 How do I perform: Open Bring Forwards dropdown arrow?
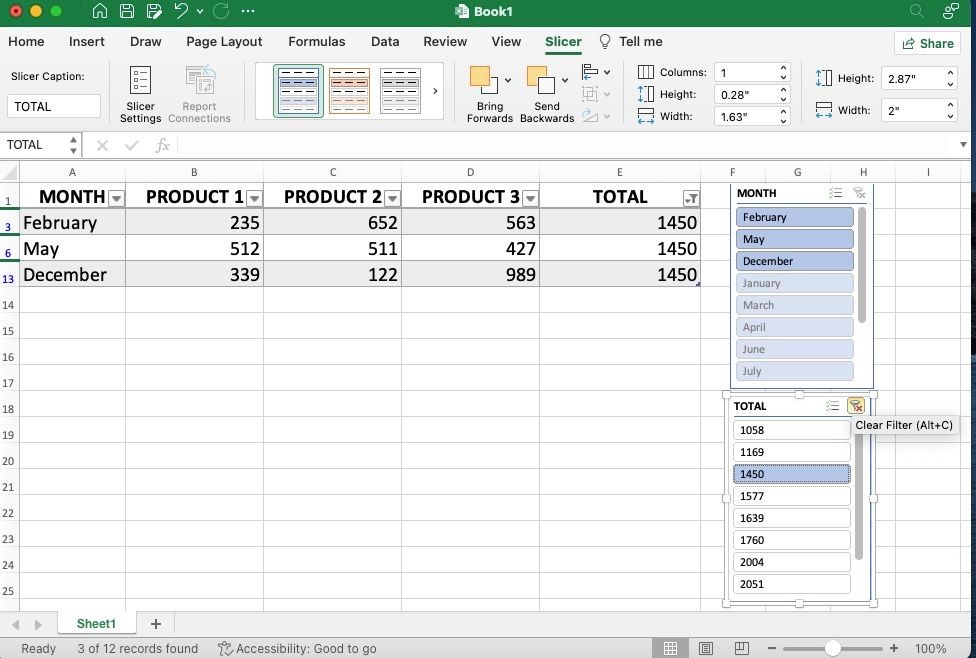(508, 80)
